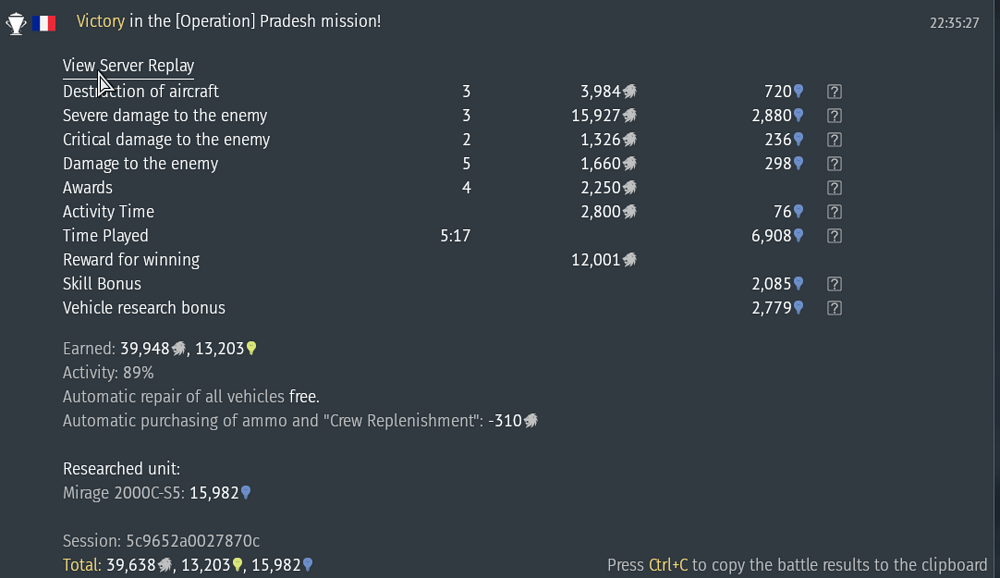Open help icon for Skill Bonus row
The width and height of the screenshot is (1000, 578).
point(834,284)
